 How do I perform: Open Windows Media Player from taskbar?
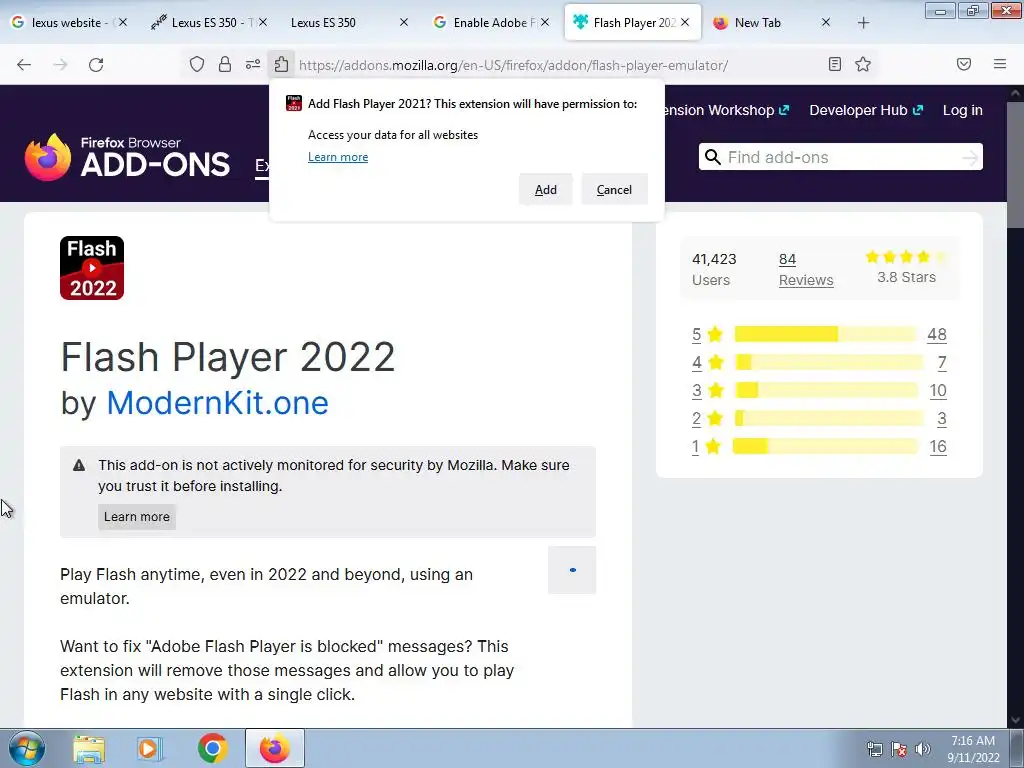(x=149, y=749)
